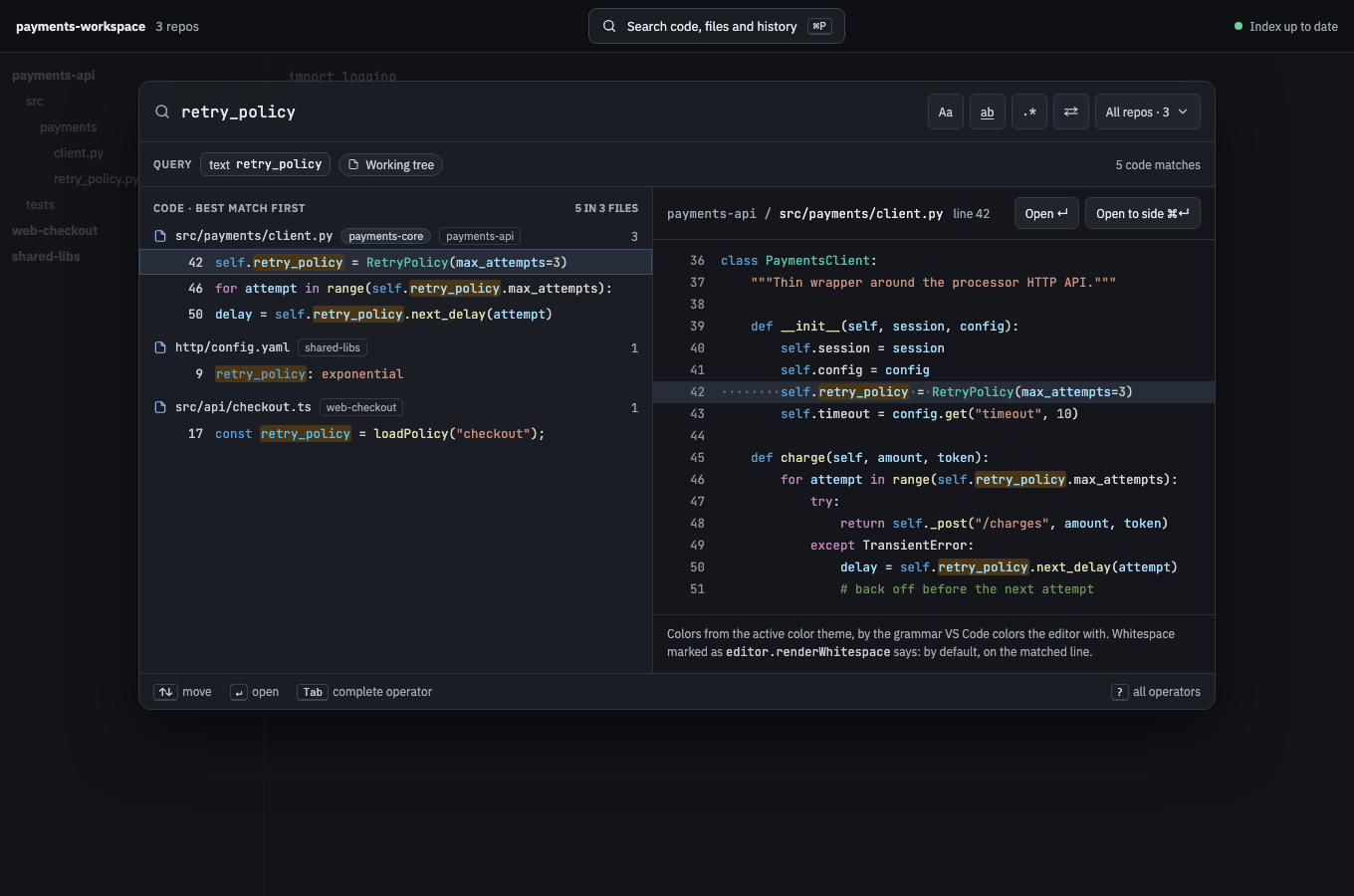
Task: Select web-checkout repo in the sidebar tree
Action: (55, 231)
